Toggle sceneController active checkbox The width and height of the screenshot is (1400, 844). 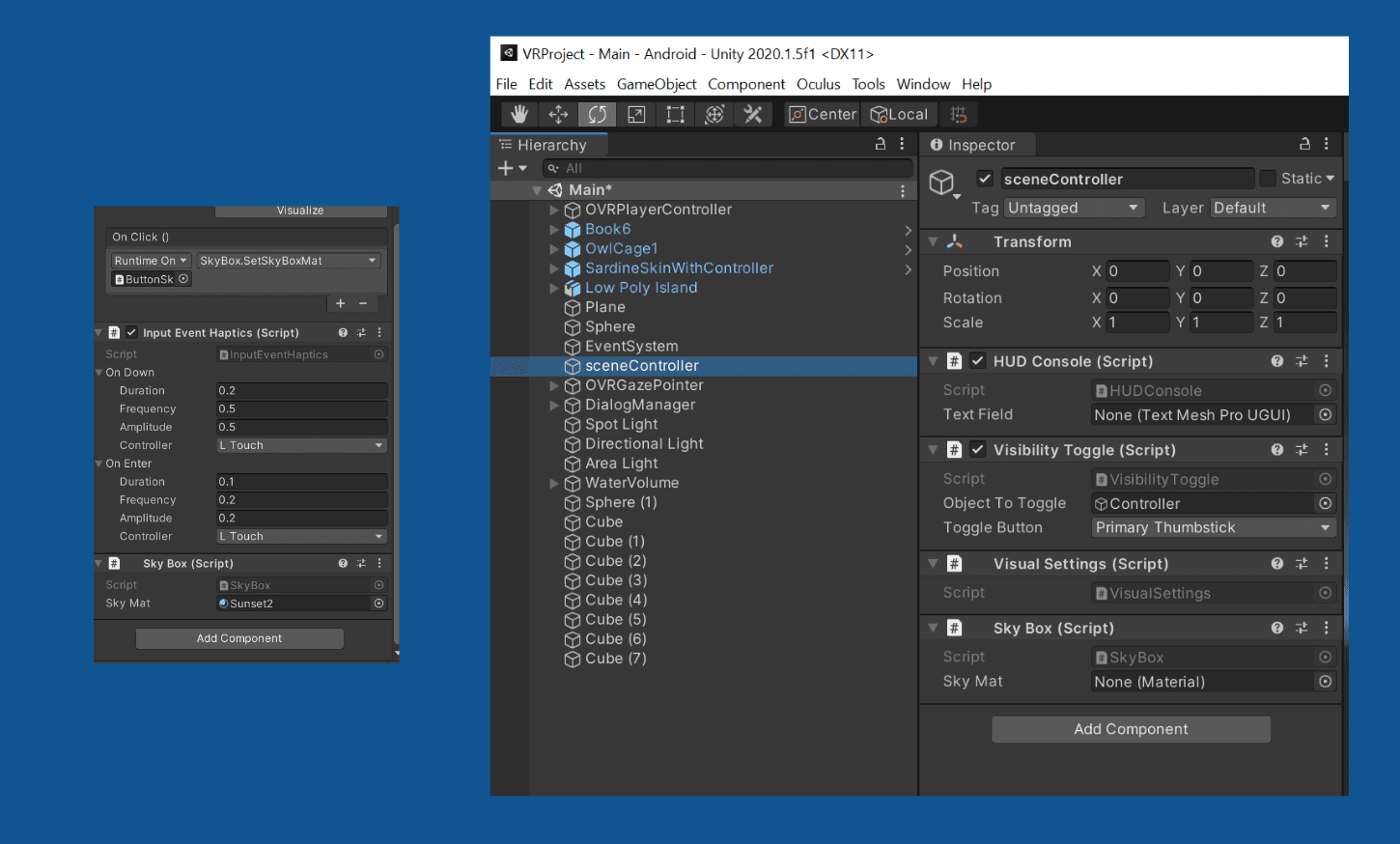click(985, 179)
